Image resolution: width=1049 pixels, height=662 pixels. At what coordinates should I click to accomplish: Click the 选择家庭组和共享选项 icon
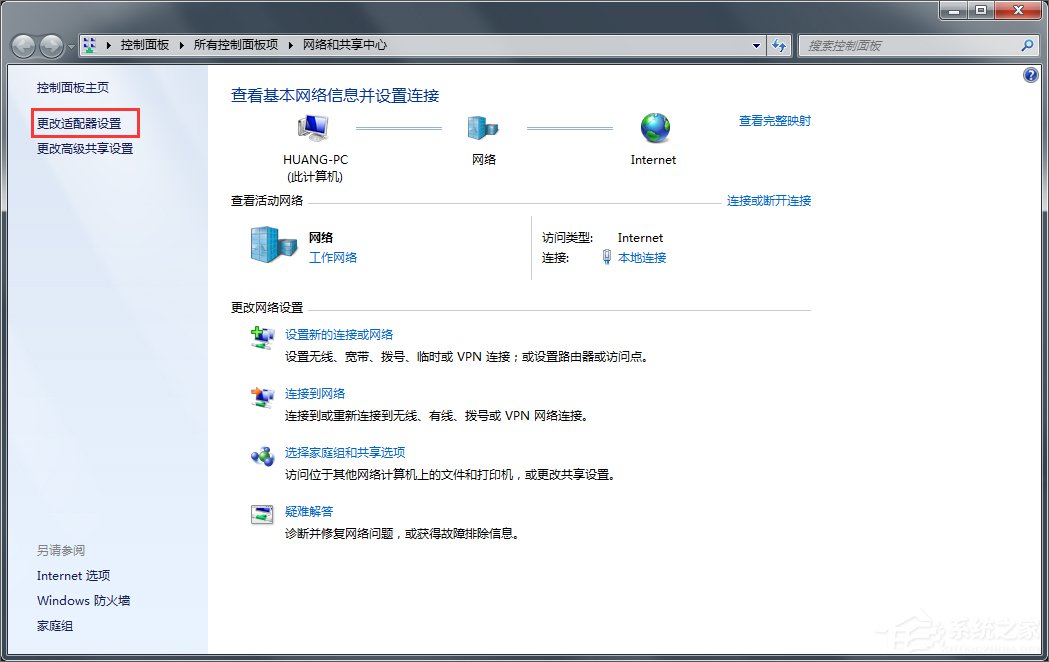pos(262,456)
